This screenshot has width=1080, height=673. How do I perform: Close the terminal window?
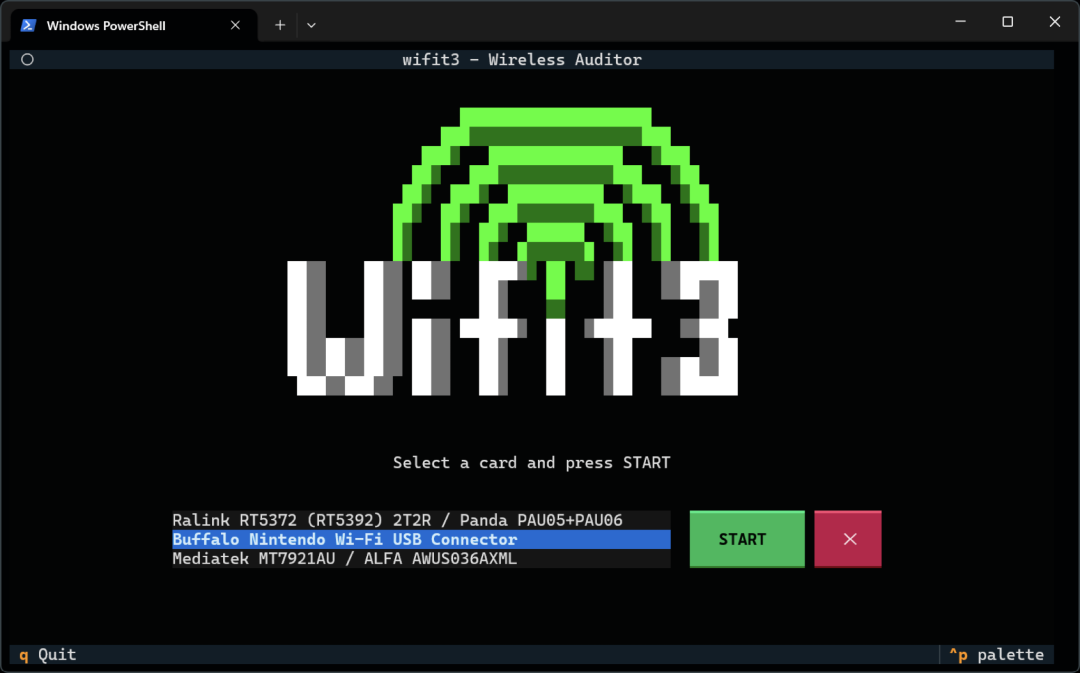point(1055,22)
